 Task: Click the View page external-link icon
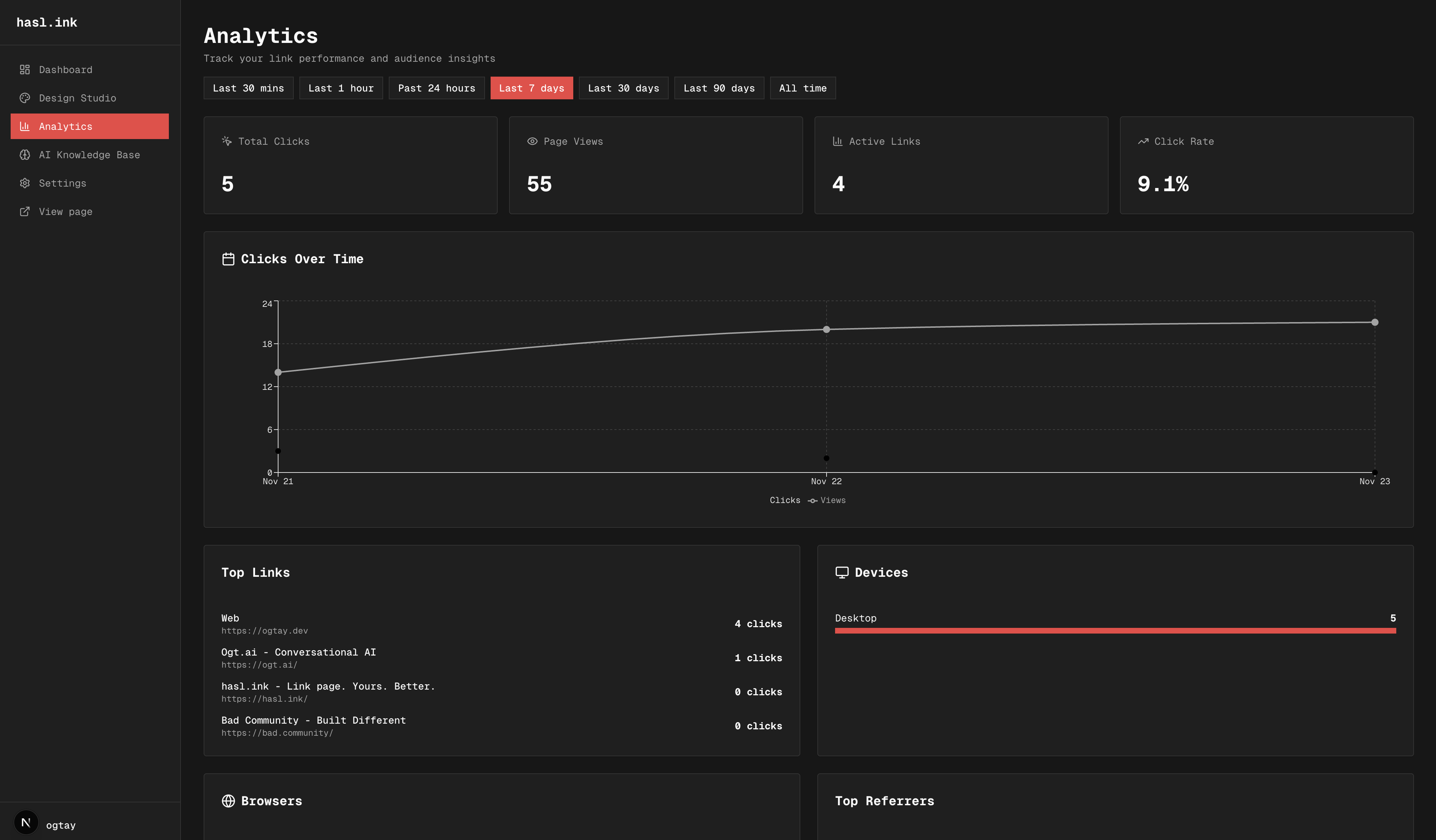pos(24,211)
